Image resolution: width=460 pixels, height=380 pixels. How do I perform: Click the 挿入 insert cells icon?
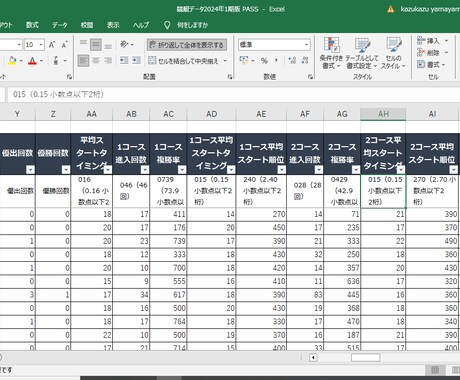(421, 41)
